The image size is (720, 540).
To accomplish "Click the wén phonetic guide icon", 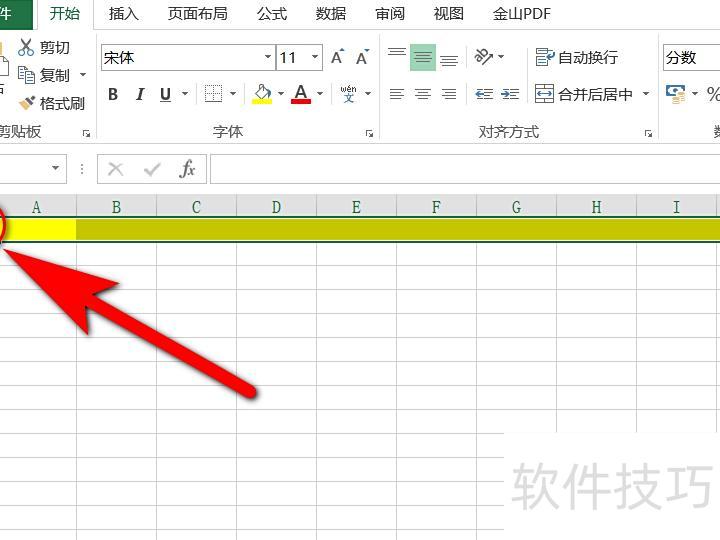I will [x=349, y=94].
